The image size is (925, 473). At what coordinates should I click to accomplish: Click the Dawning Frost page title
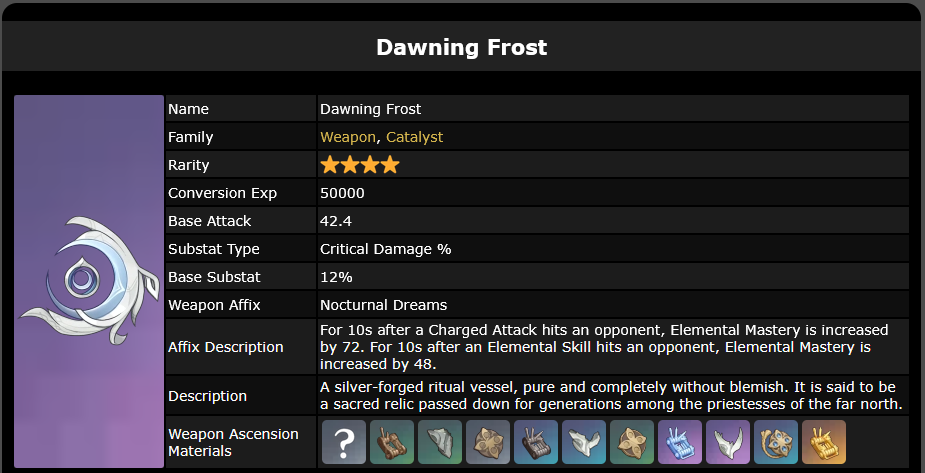tap(461, 47)
